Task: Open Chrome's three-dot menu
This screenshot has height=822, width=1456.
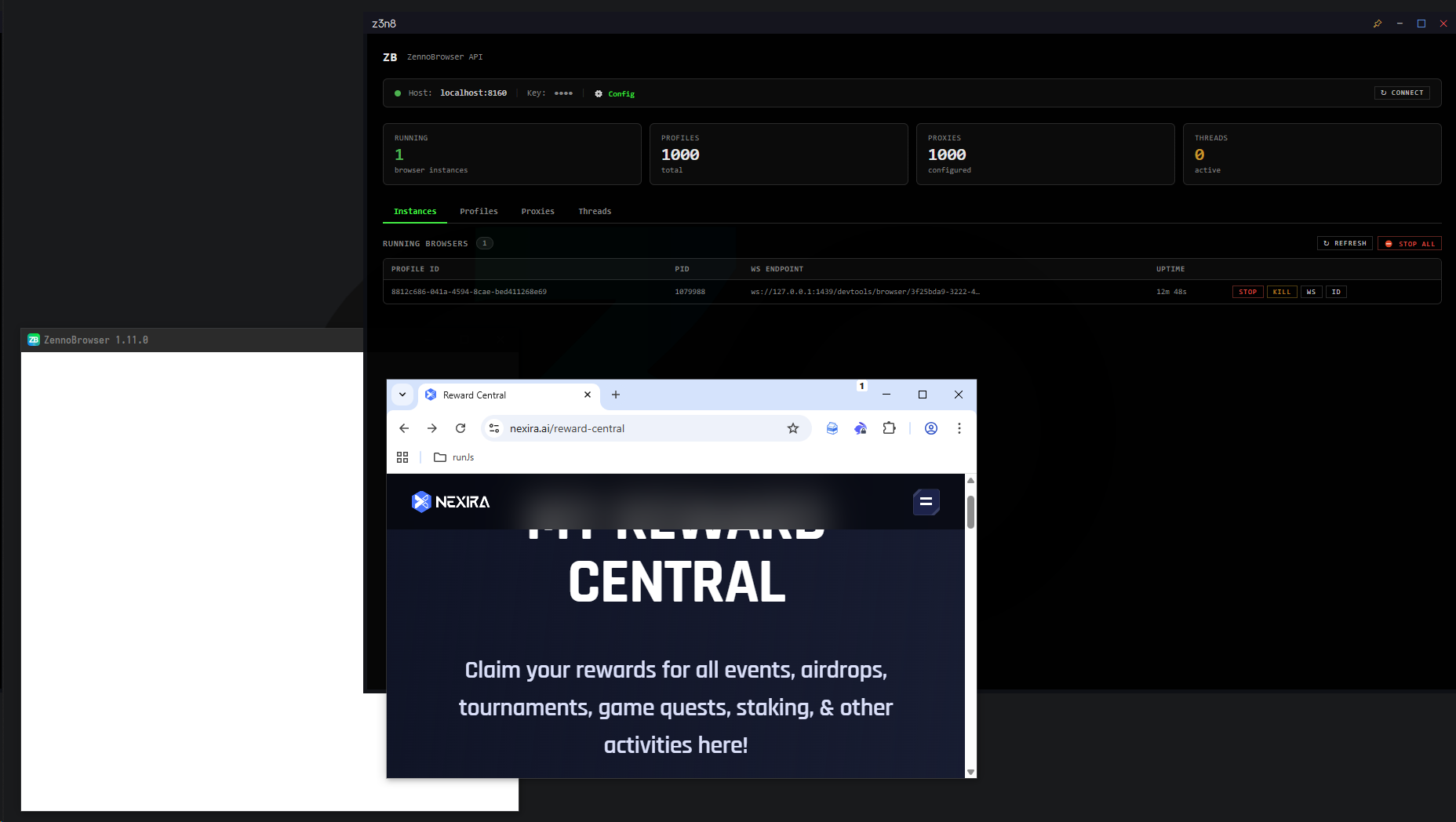Action: (959, 428)
